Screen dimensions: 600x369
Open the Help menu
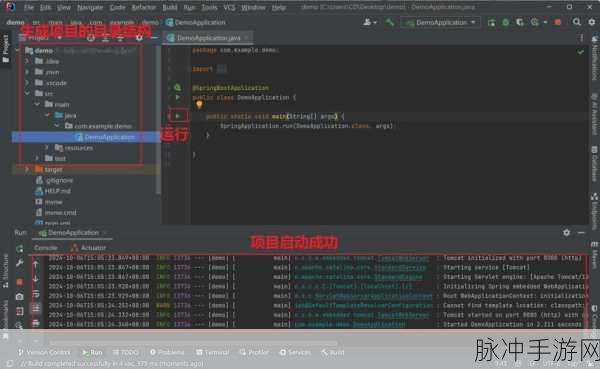pyautogui.click(x=279, y=7)
